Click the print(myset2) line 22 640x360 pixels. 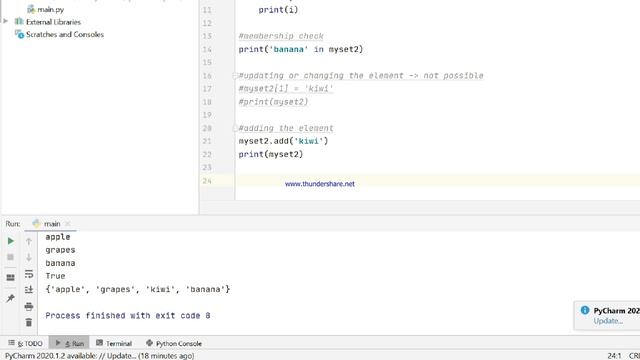tap(271, 154)
